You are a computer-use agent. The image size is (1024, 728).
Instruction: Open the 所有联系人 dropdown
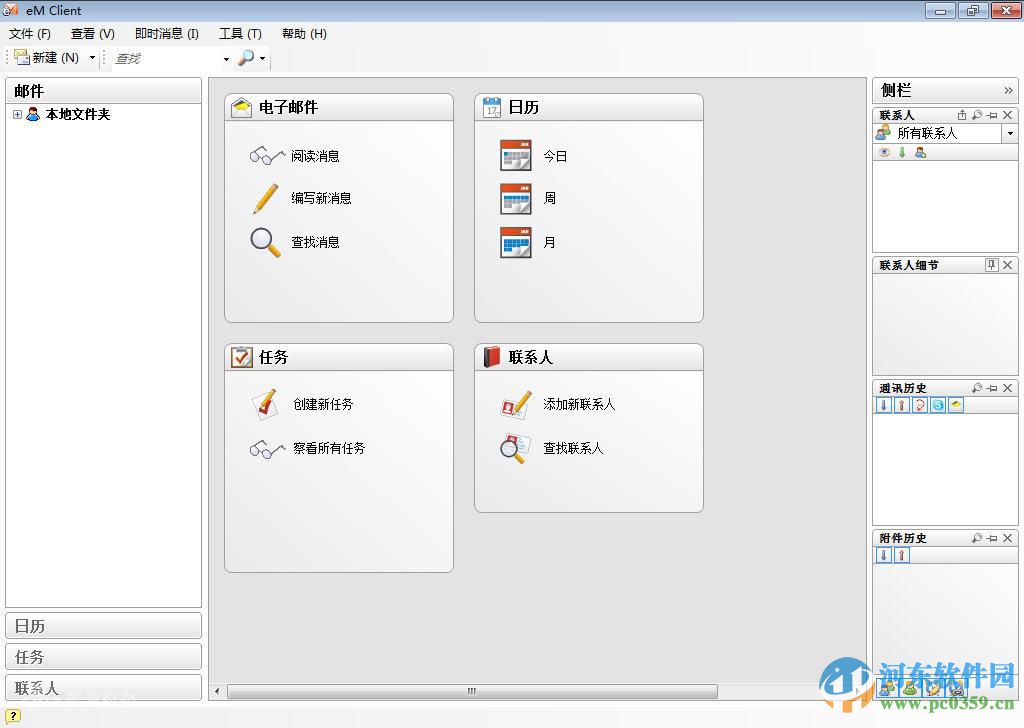(x=1008, y=132)
